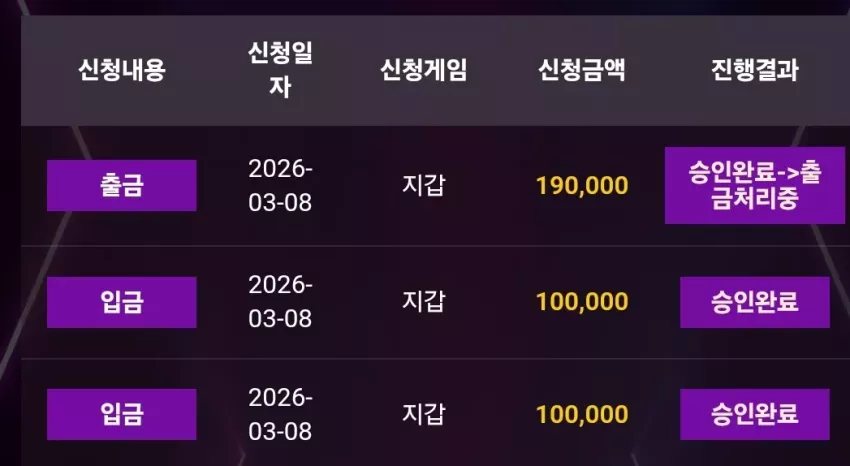Click the 2026-03-08 date in the bottom row
Viewport: 850px width, 466px height.
(x=280, y=415)
